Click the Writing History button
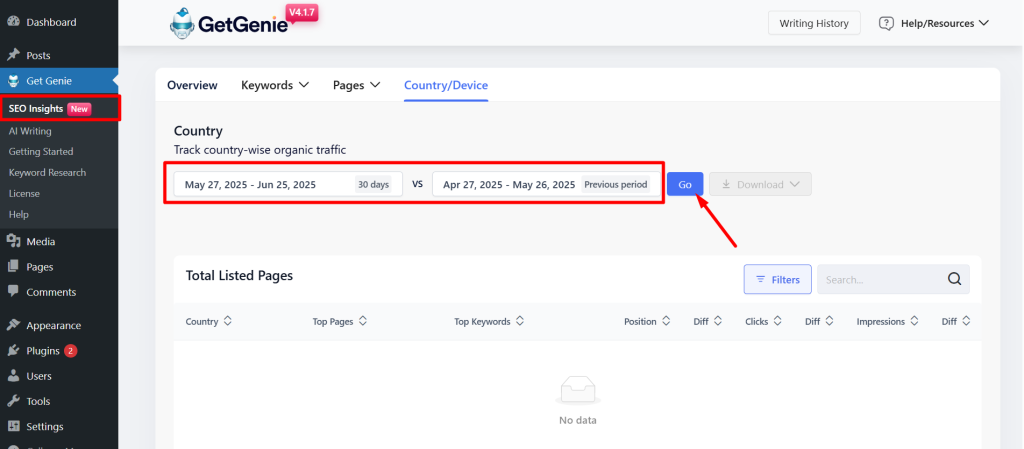 814,23
